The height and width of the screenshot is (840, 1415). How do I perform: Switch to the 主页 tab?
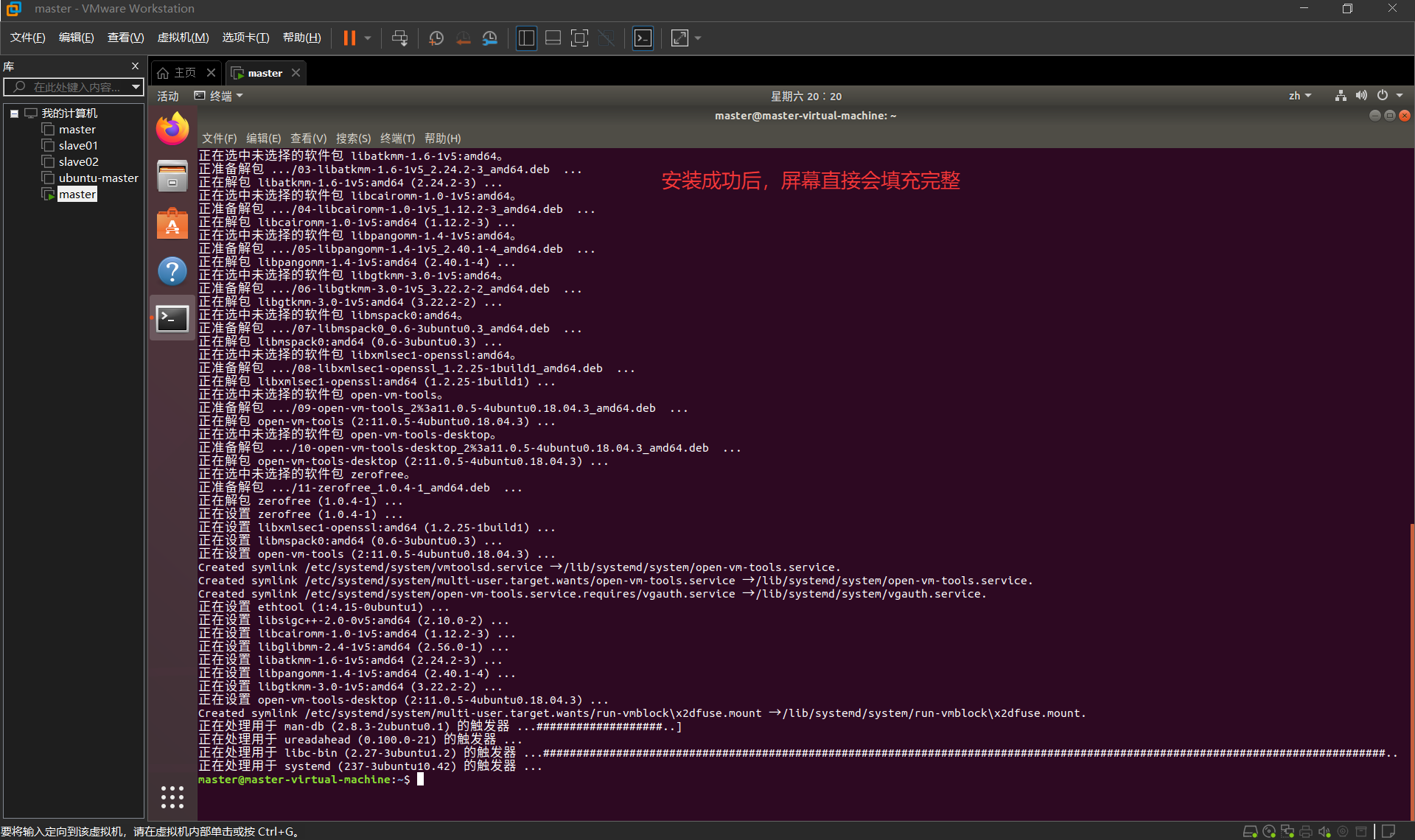(184, 71)
